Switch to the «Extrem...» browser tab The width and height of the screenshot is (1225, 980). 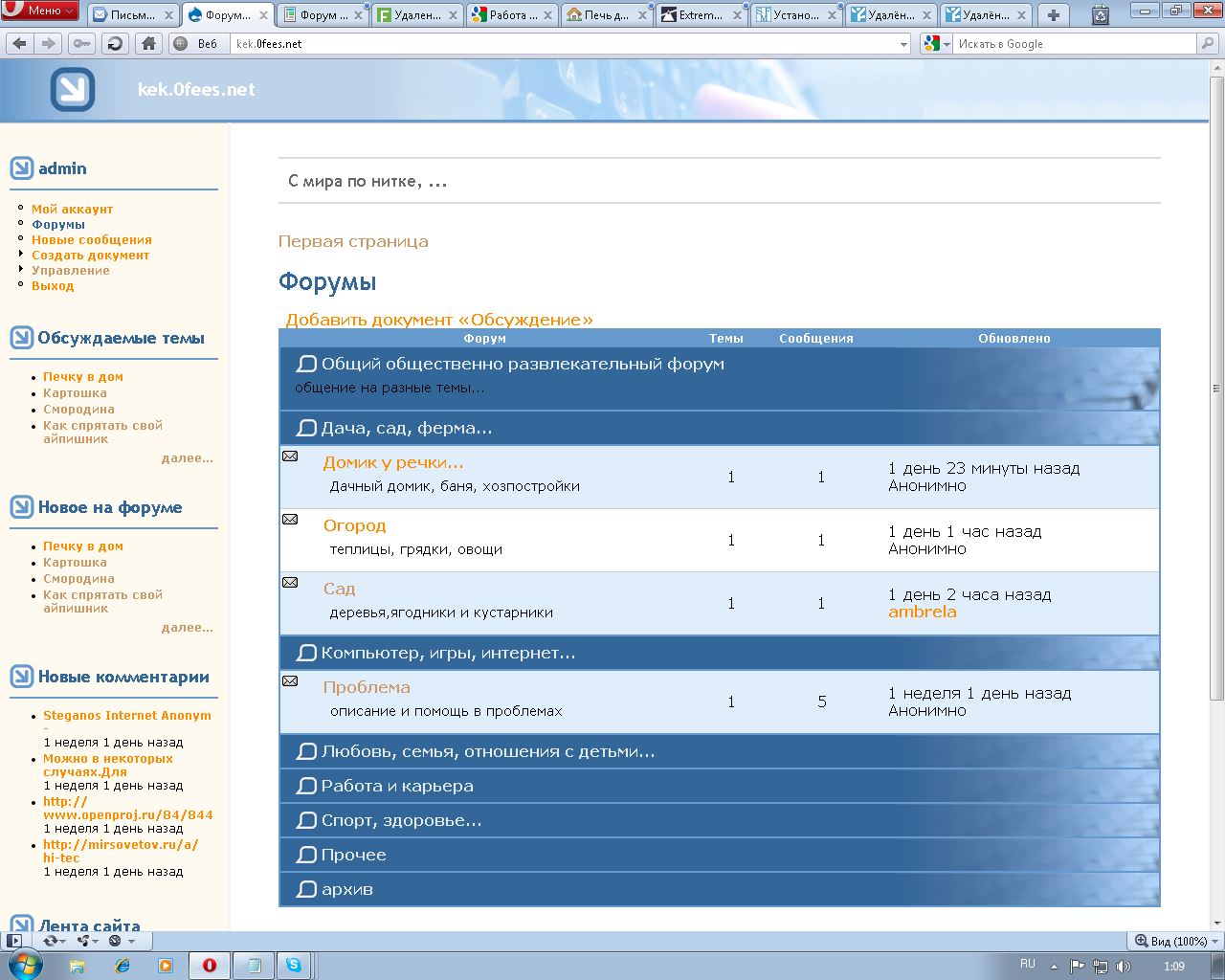click(696, 15)
